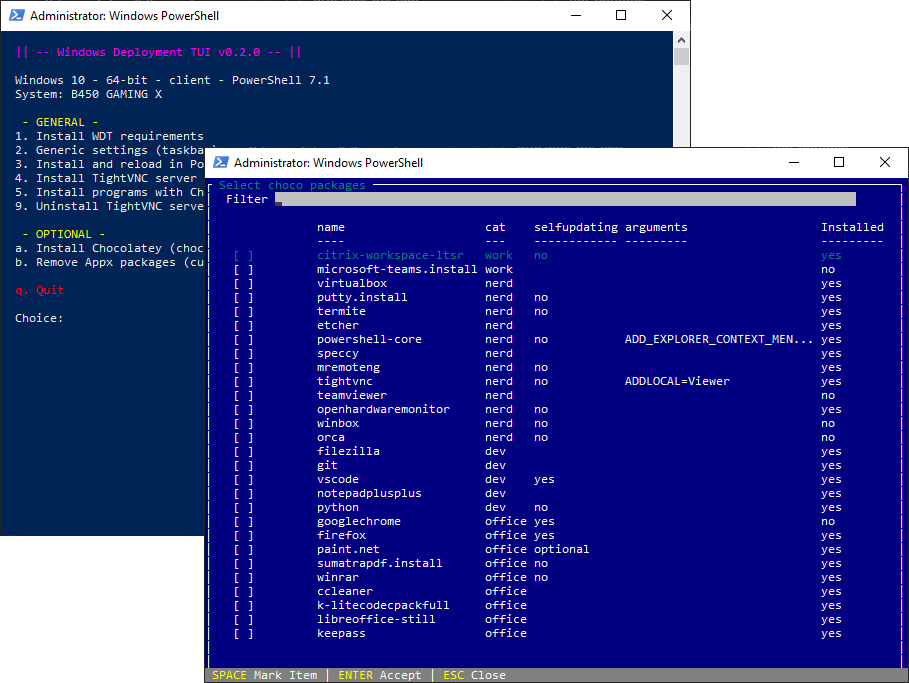Select the teamviewer package name

click(351, 395)
